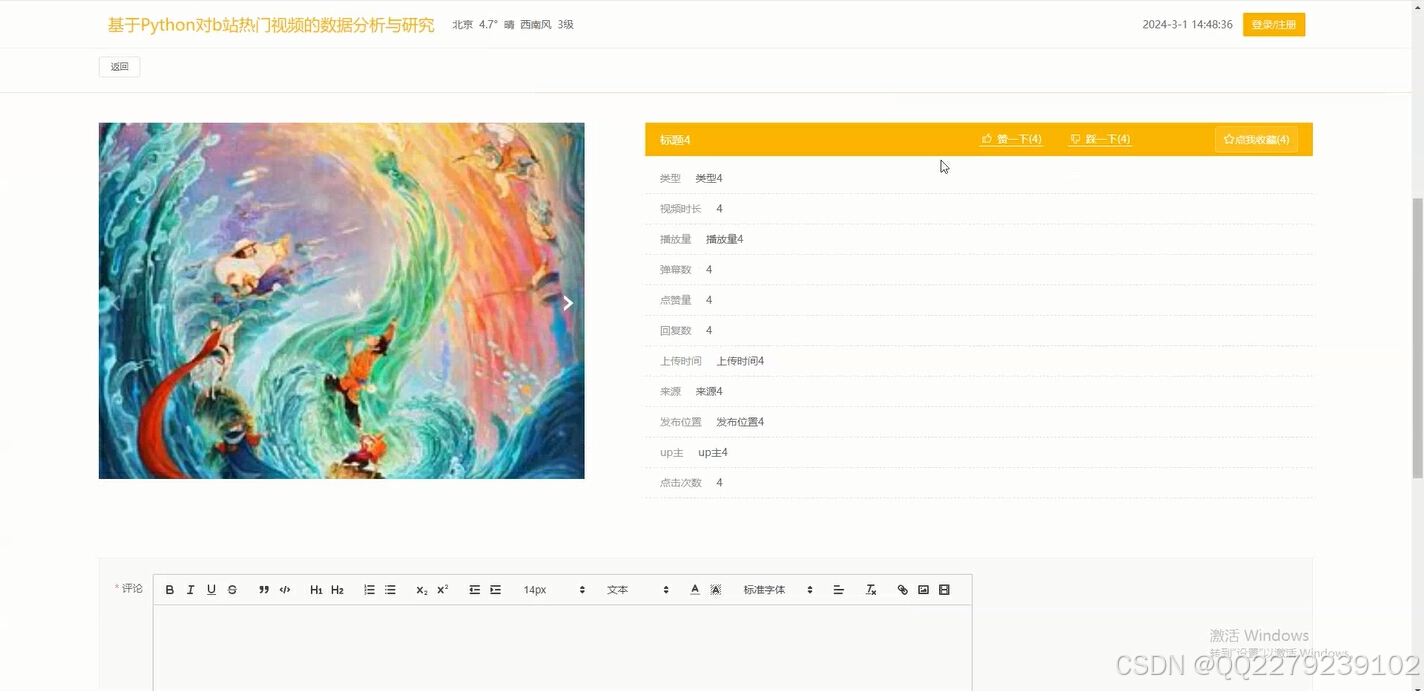The width and height of the screenshot is (1424, 691).
Task: Select the strikethrough formatting icon
Action: (232, 589)
